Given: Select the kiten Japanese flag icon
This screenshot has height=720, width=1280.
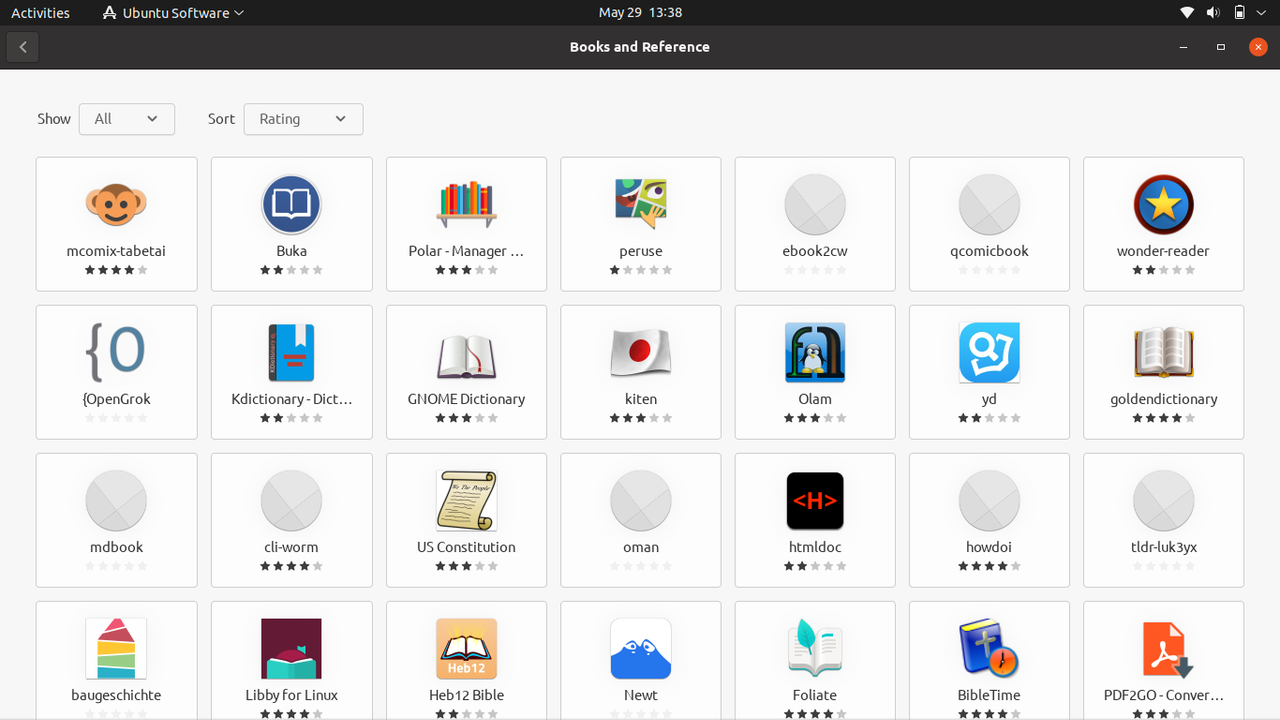Looking at the screenshot, I should (641, 352).
